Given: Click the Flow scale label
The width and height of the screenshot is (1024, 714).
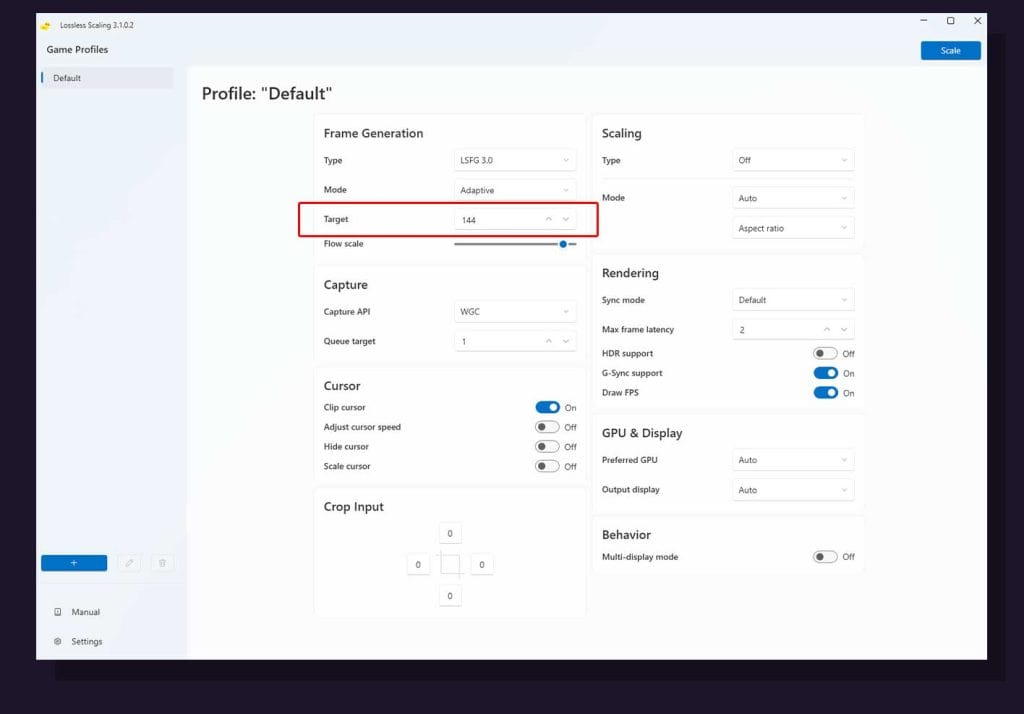Looking at the screenshot, I should (x=344, y=244).
